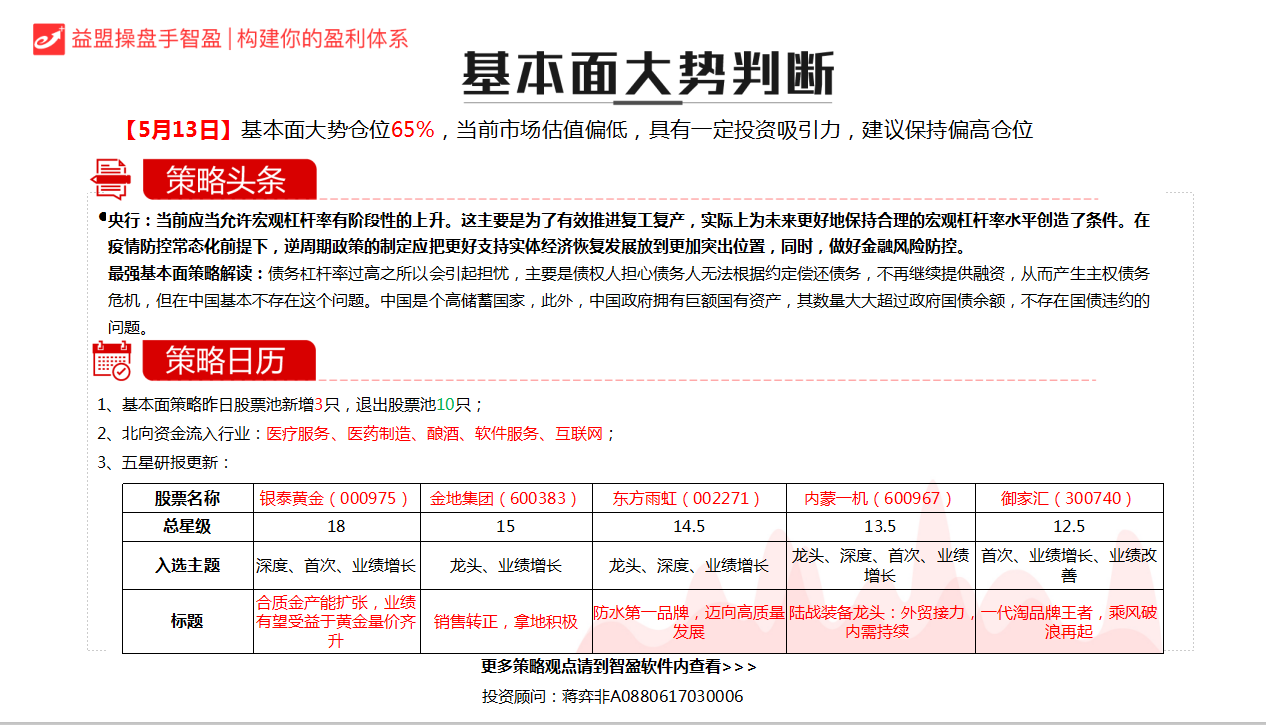
Task: Click the 医药制造 industry link
Action: click(379, 434)
